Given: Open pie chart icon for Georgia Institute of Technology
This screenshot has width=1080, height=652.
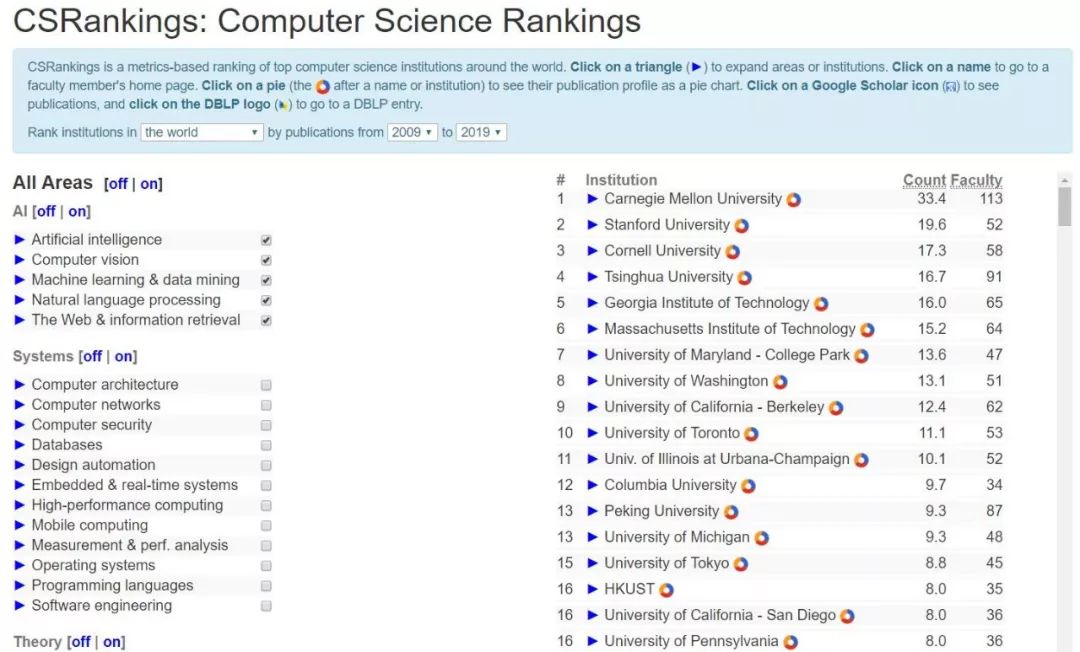Looking at the screenshot, I should pos(821,303).
